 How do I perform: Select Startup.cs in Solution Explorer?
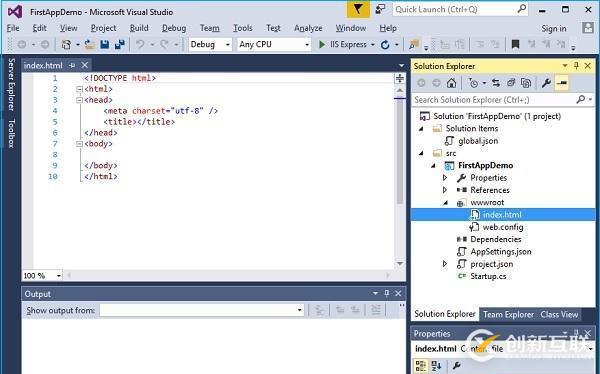488,276
